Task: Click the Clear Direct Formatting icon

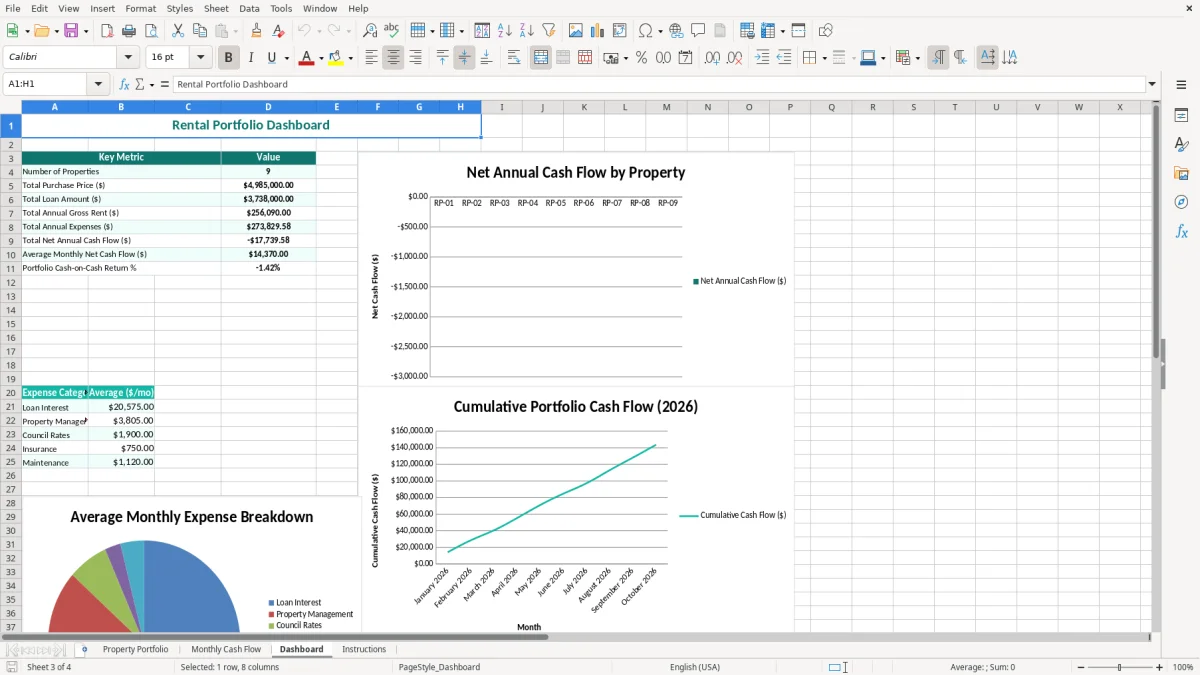Action: coord(278,31)
